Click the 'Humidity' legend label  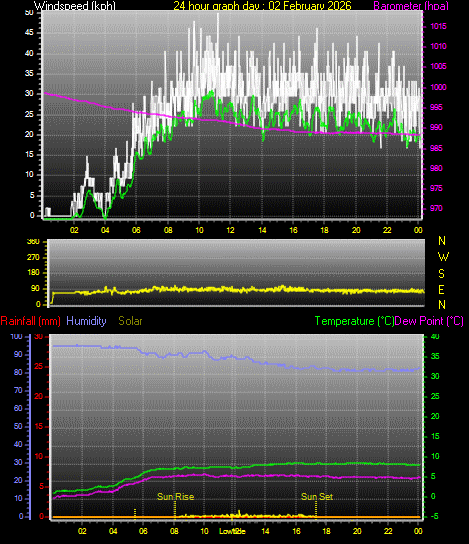[86, 321]
